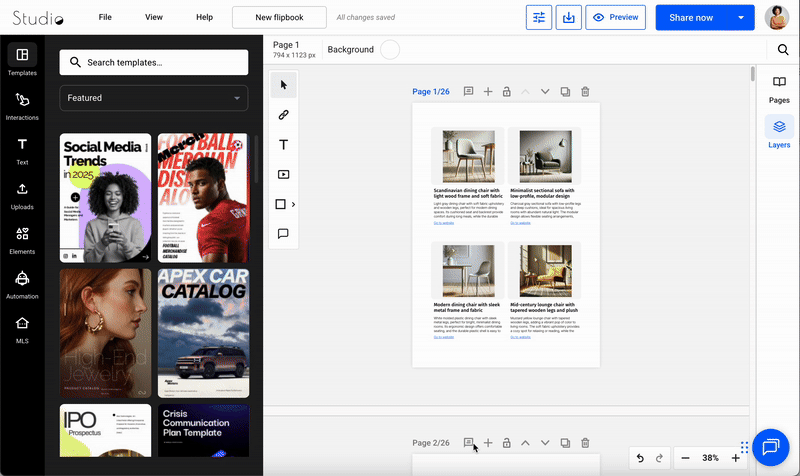This screenshot has width=800, height=476.
Task: Select the Text tool in canvas toolbar
Action: point(284,144)
